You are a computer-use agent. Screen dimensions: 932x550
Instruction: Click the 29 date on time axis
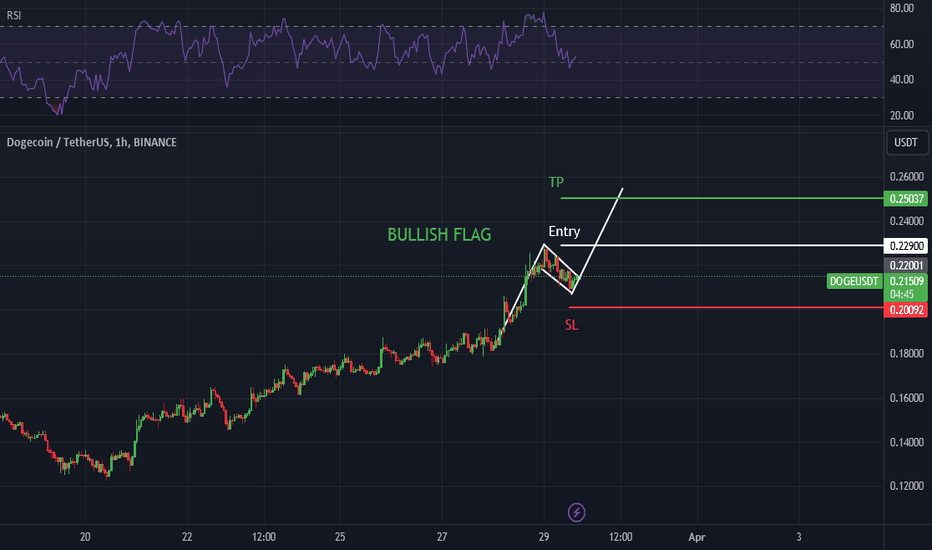544,537
